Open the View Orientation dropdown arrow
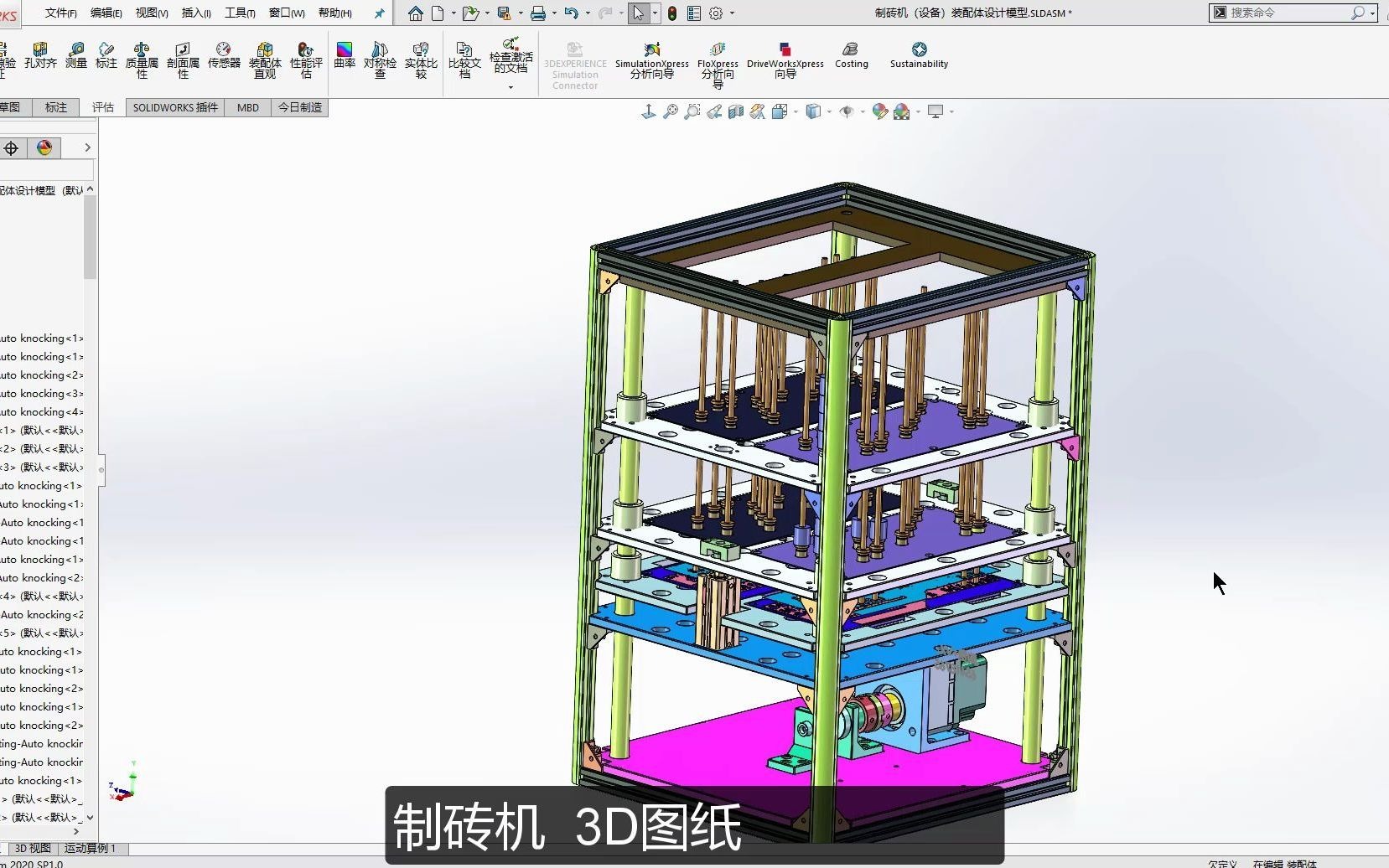The image size is (1389, 868). 795,111
